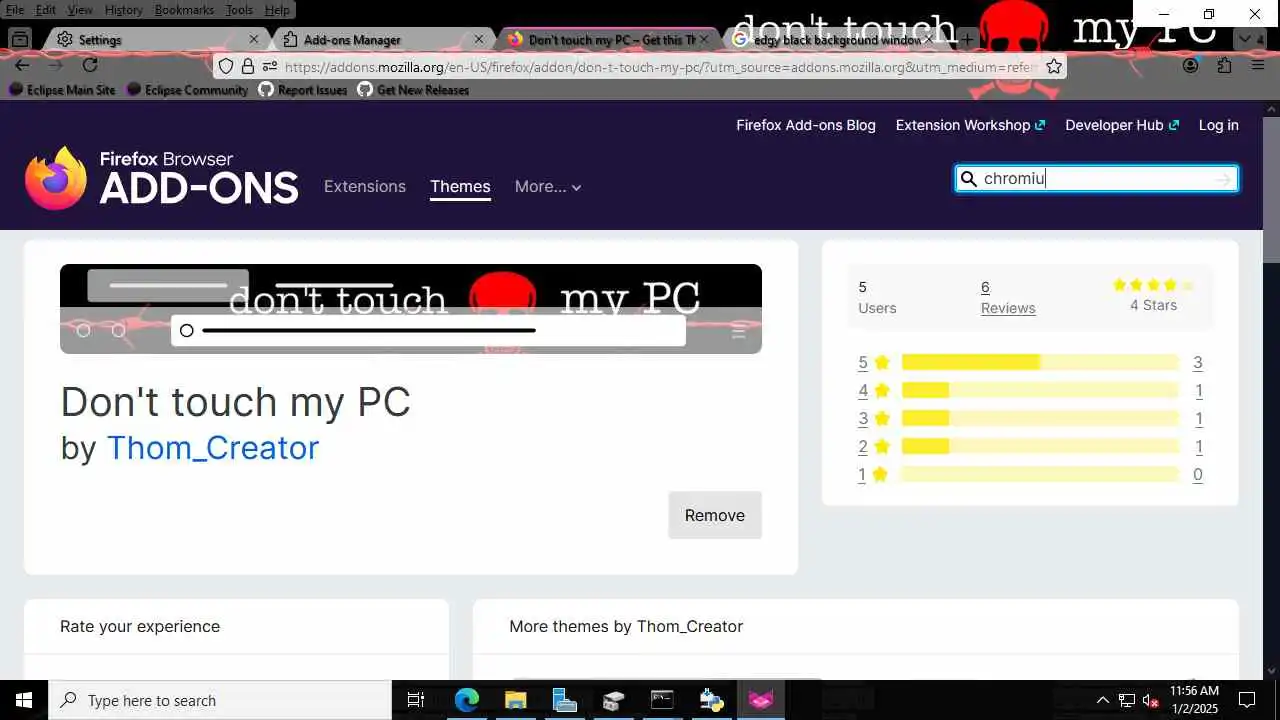The image size is (1280, 720).
Task: View site security padlock info
Action: 248,66
